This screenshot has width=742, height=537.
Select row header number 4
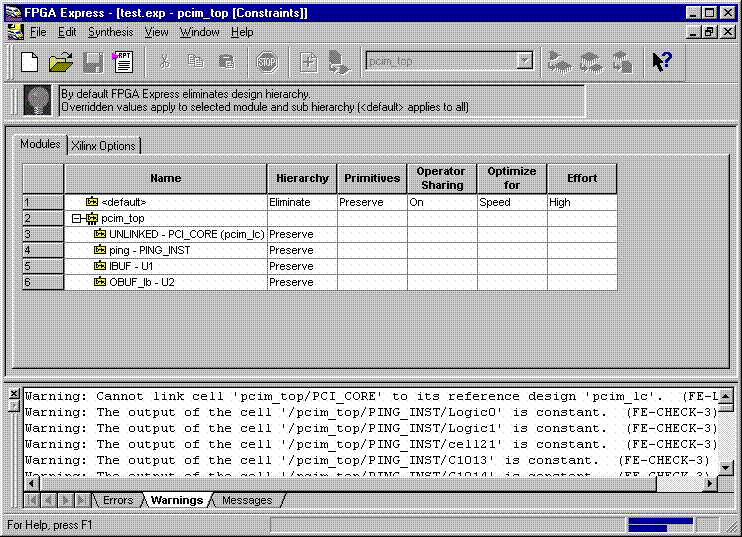tap(43, 250)
